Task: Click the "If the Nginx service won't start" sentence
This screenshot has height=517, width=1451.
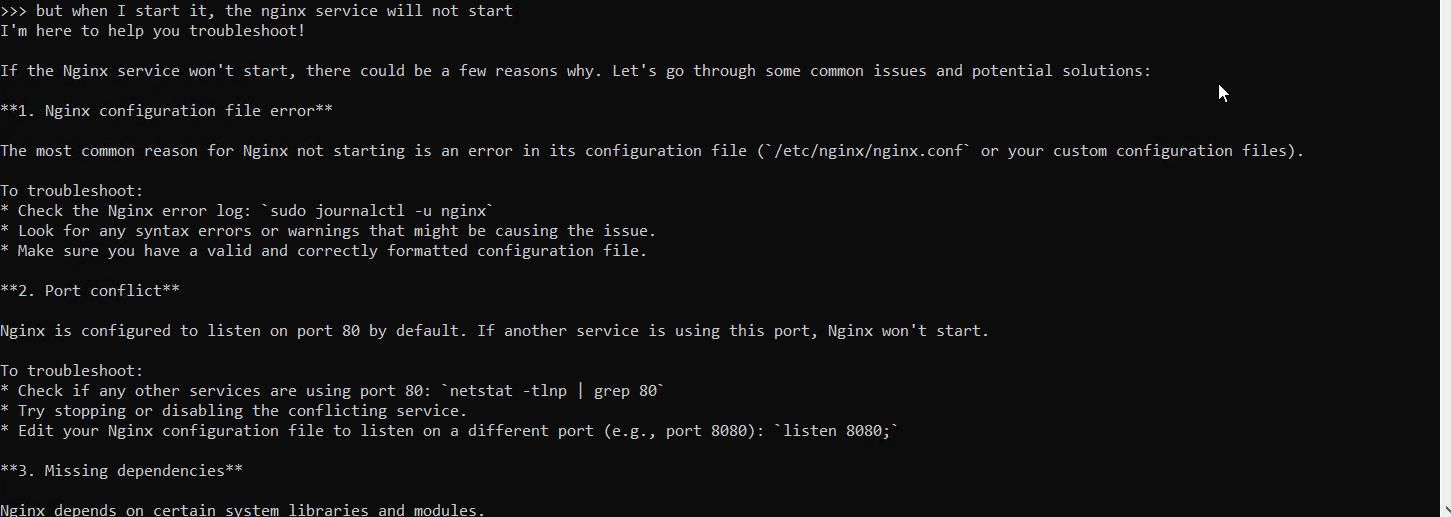Action: [x=148, y=71]
